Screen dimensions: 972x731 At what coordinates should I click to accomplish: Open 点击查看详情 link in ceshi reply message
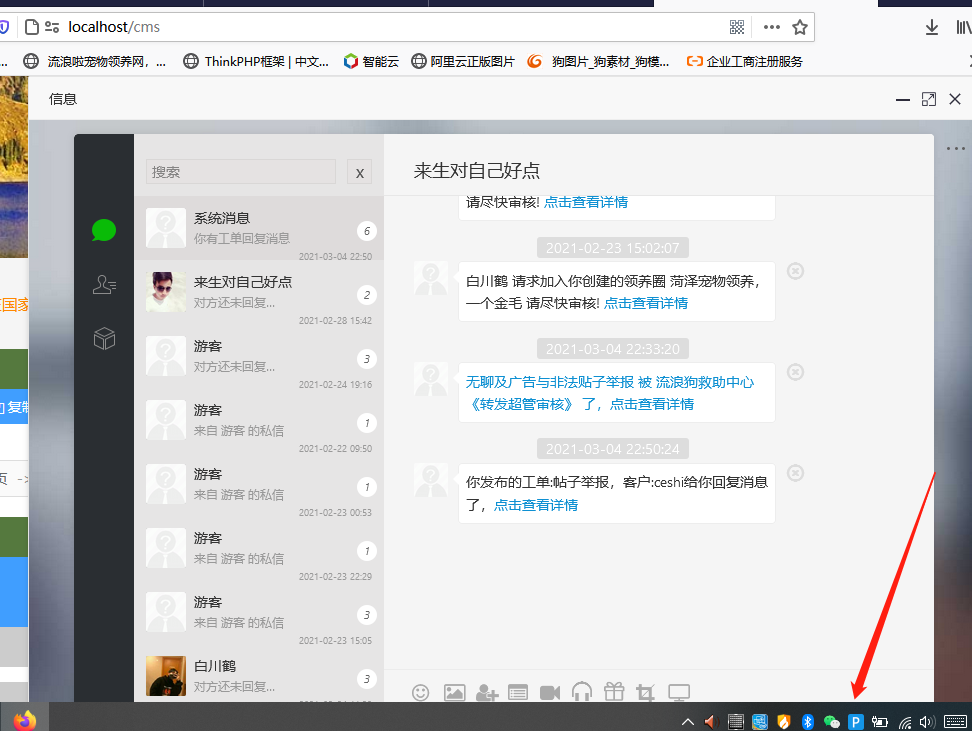(x=535, y=505)
